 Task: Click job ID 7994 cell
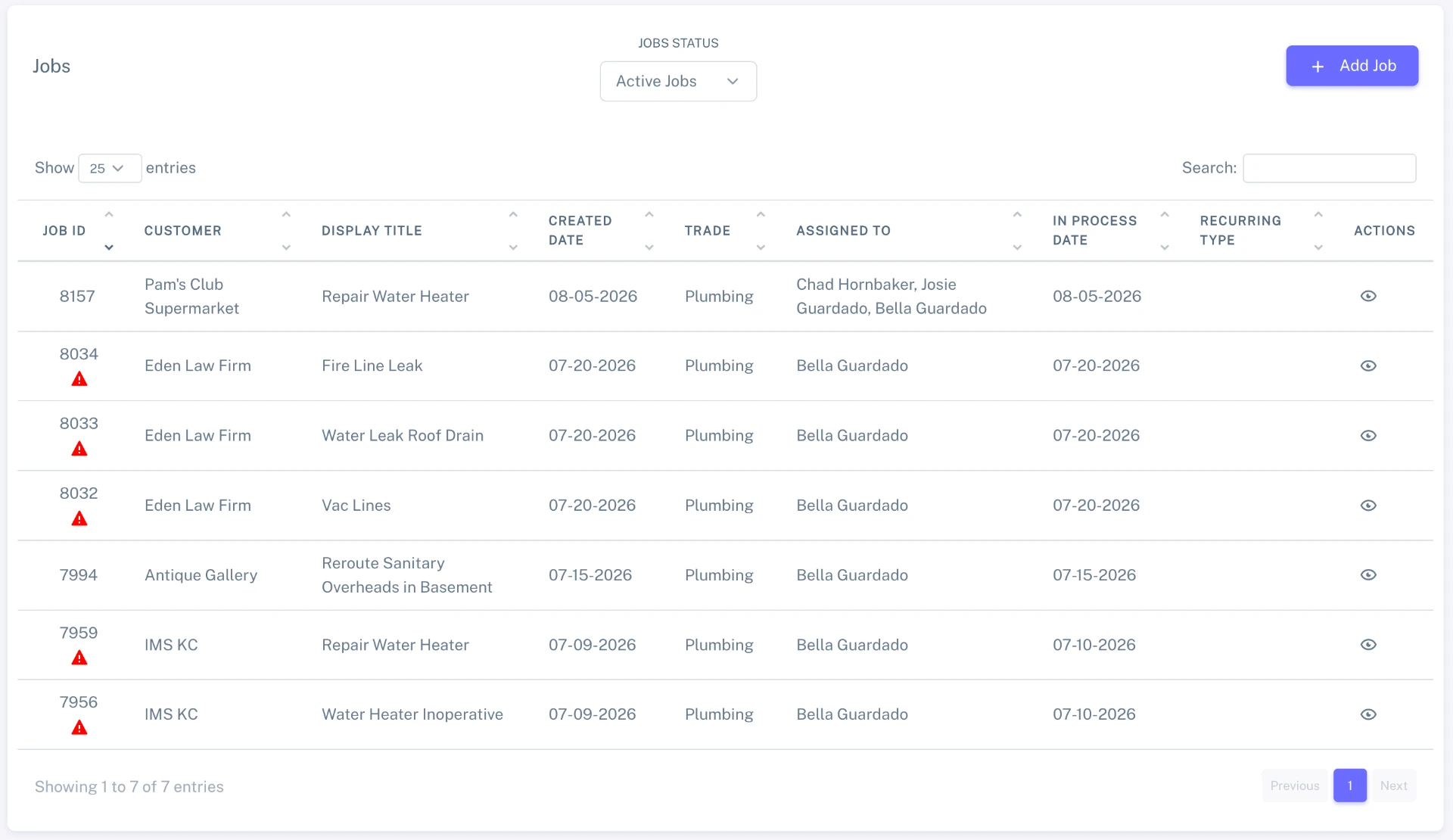78,574
